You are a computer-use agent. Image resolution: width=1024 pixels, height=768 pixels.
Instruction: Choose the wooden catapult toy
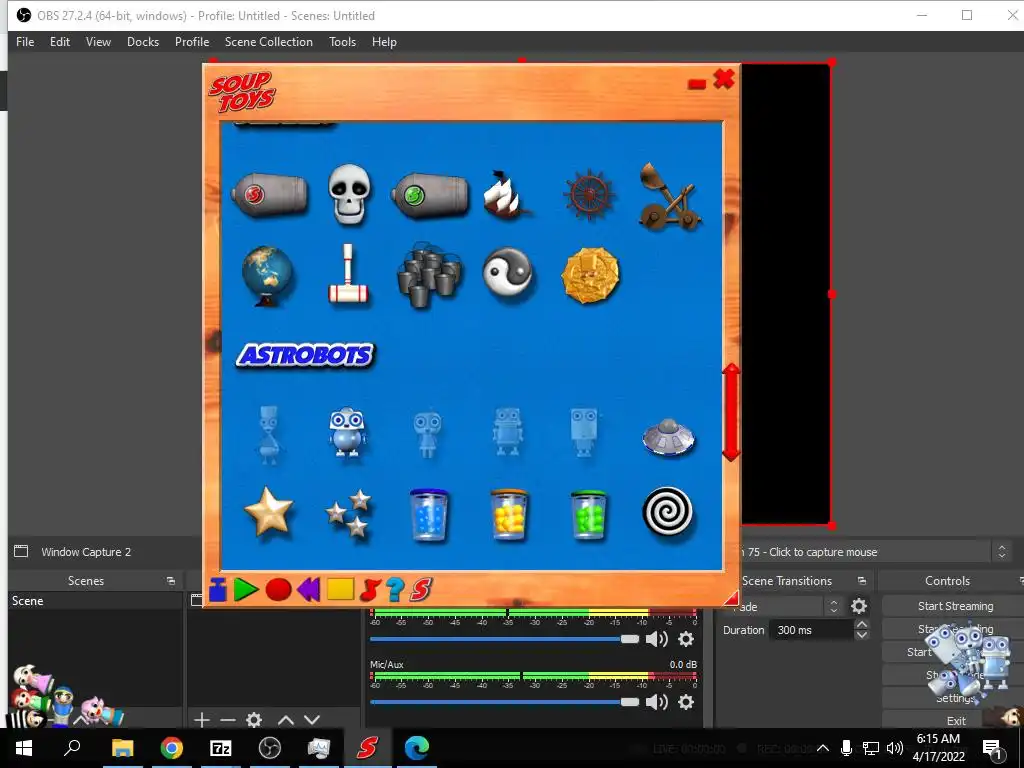[x=669, y=197]
